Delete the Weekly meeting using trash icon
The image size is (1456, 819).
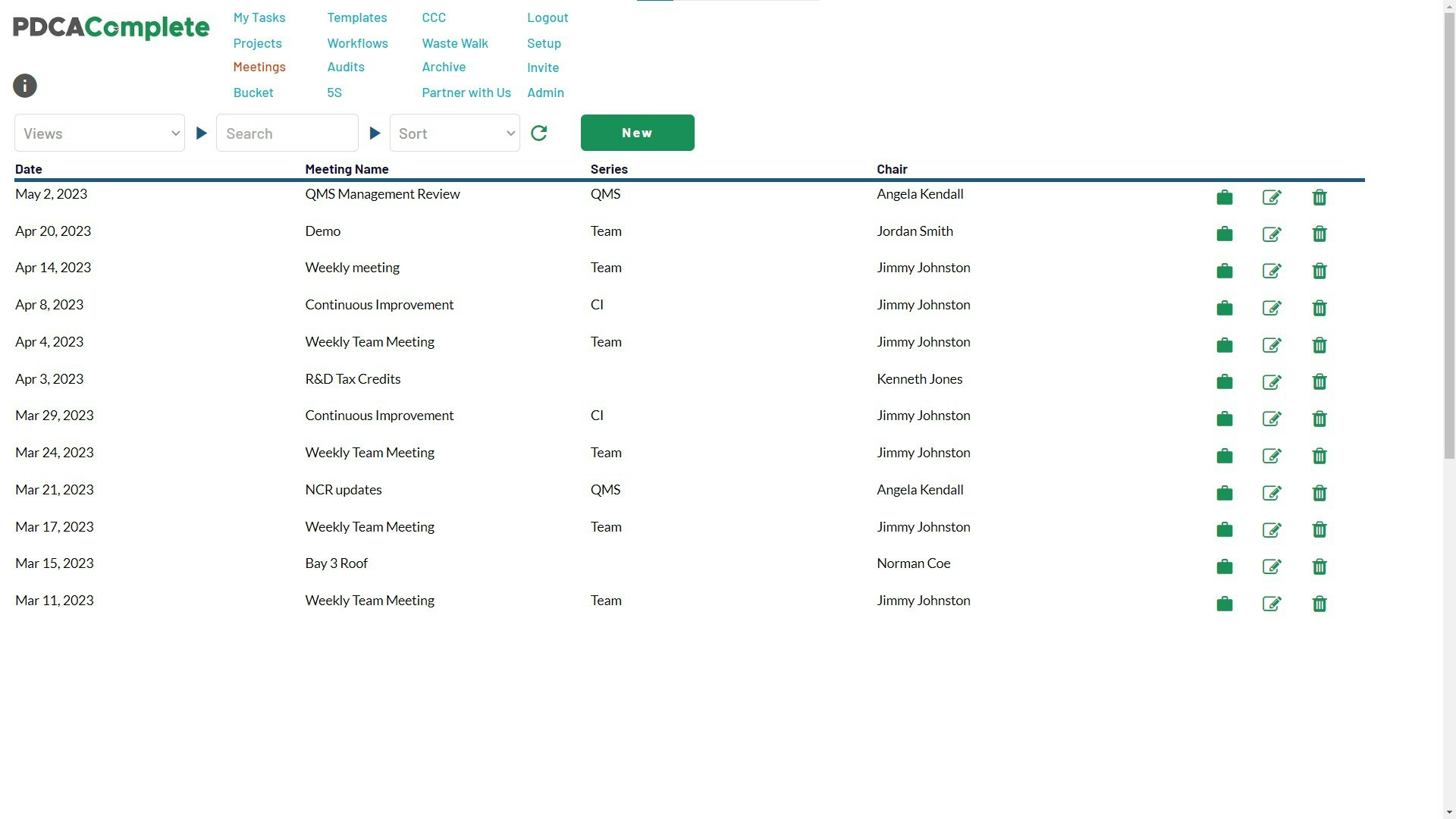click(1319, 271)
